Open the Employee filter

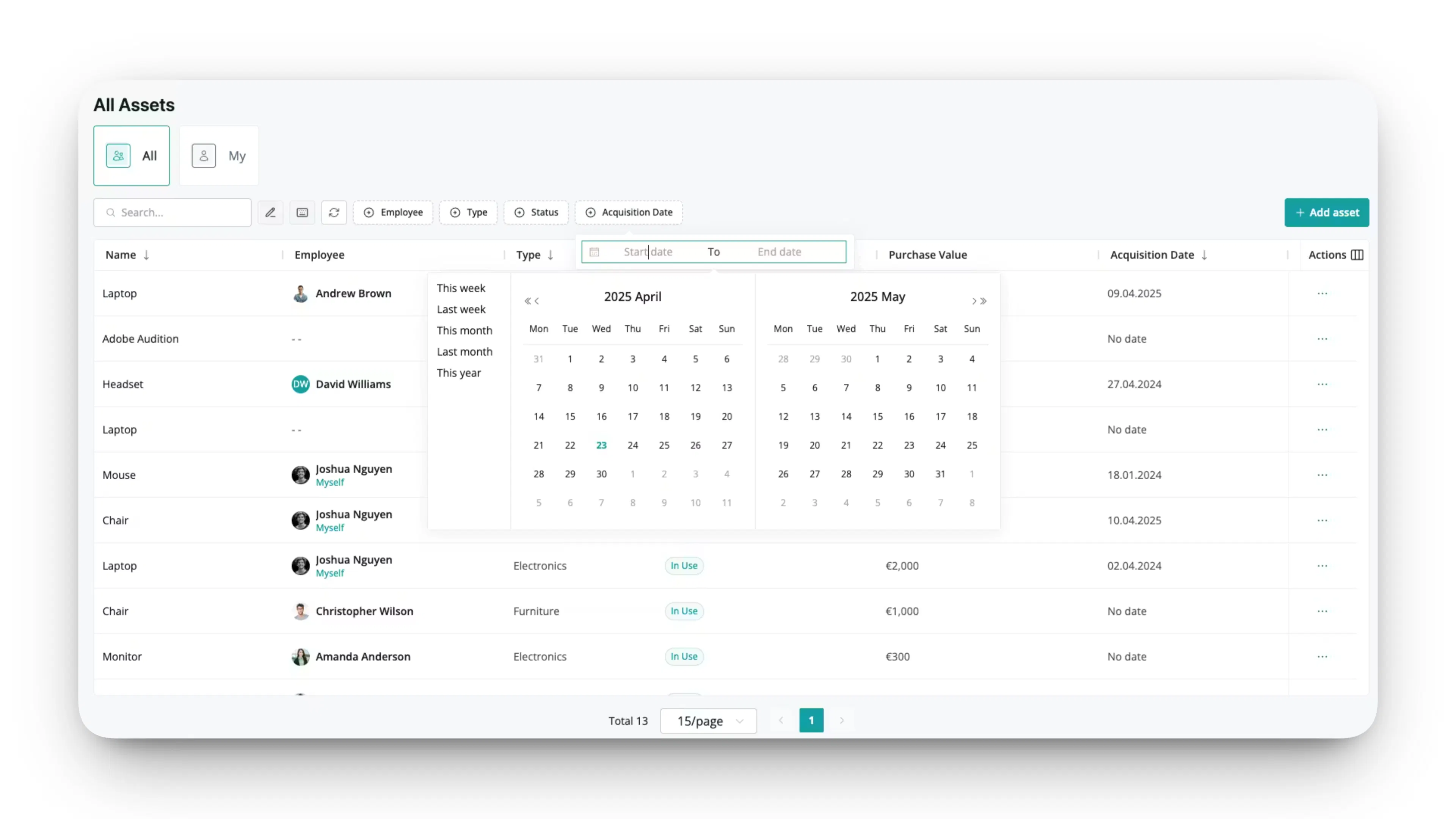tap(393, 212)
